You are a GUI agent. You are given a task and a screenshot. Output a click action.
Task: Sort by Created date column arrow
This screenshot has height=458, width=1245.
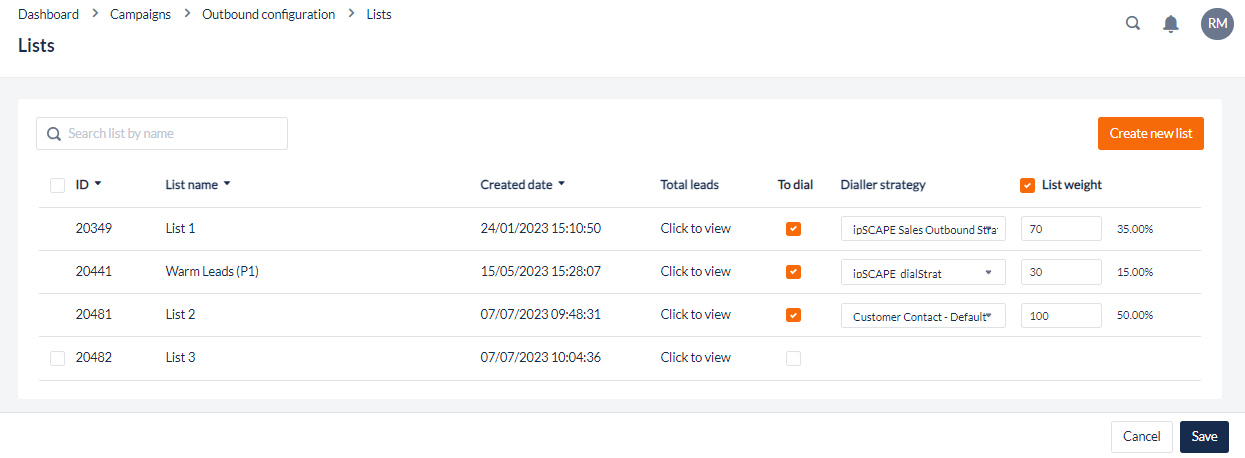click(561, 184)
